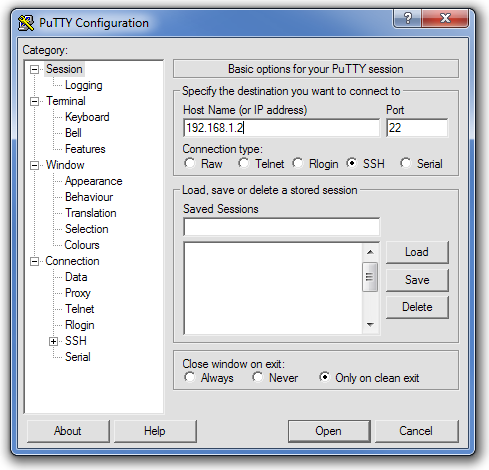Click the sessions list scroll down arrow
The width and height of the screenshot is (489, 470).
(370, 324)
